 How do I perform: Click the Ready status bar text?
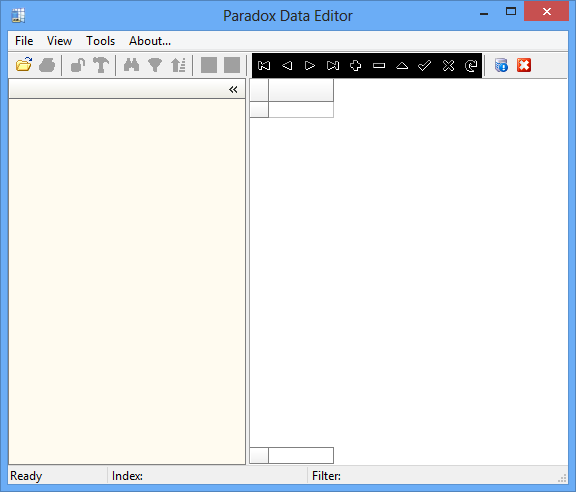click(26, 476)
